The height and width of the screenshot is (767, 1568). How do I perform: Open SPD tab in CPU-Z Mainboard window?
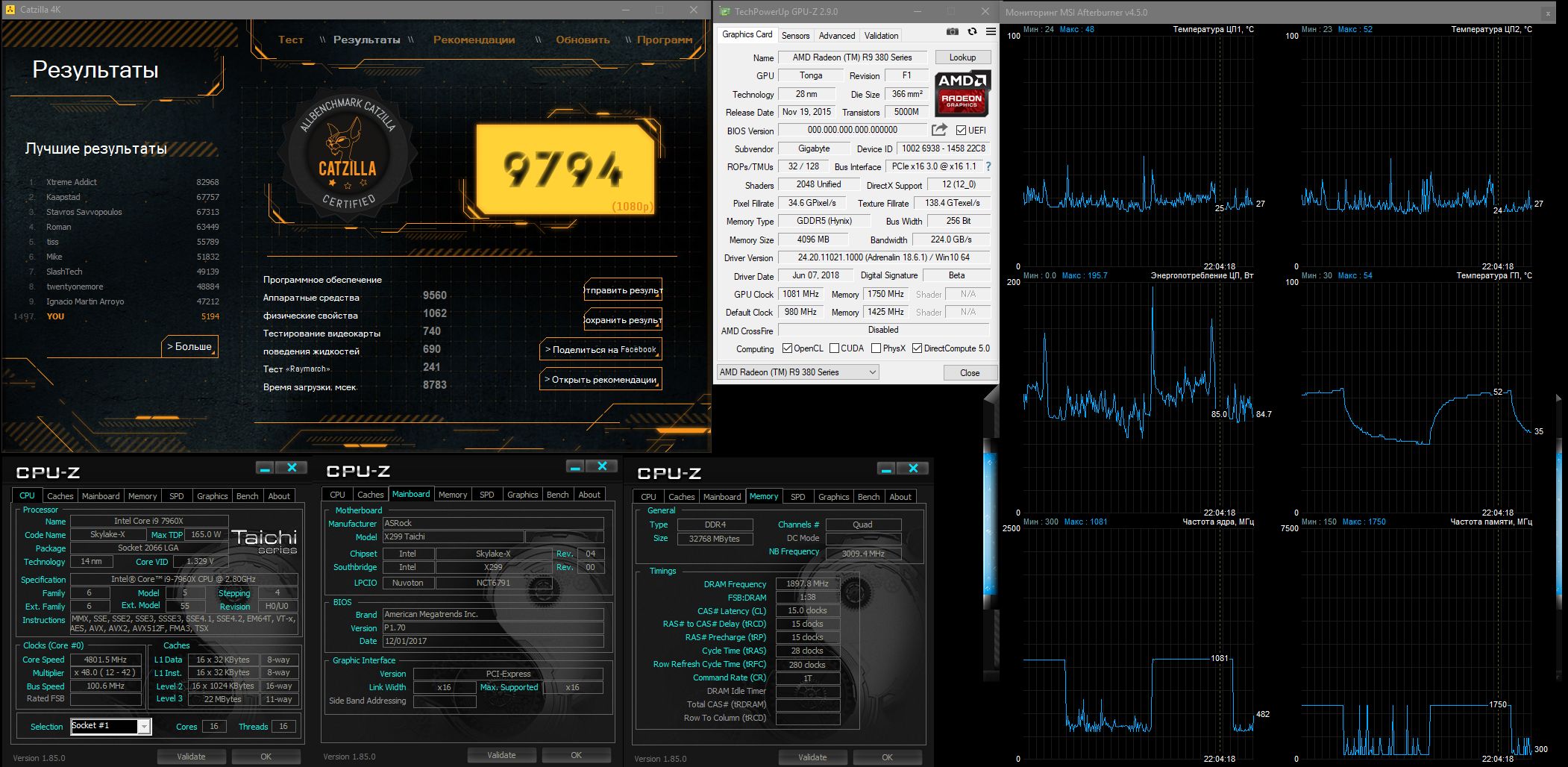click(486, 495)
